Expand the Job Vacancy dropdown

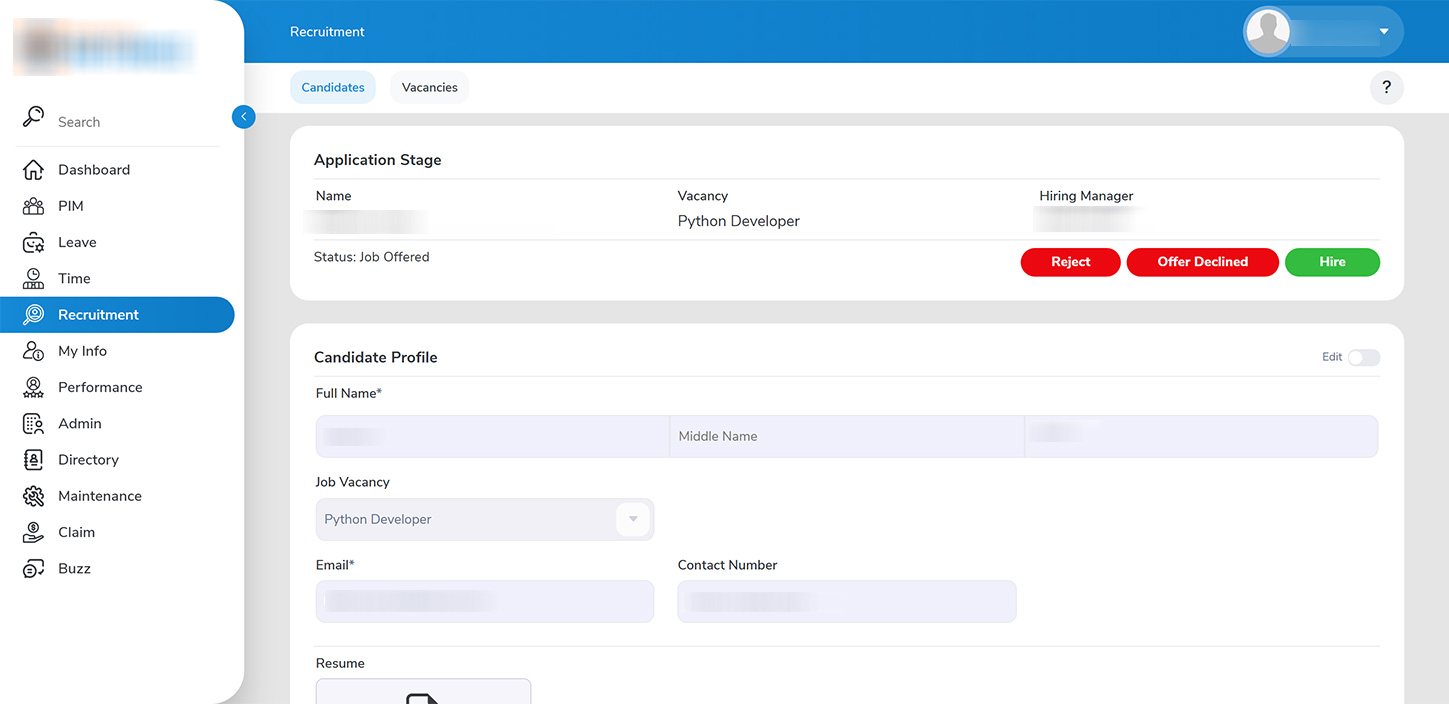tap(632, 520)
